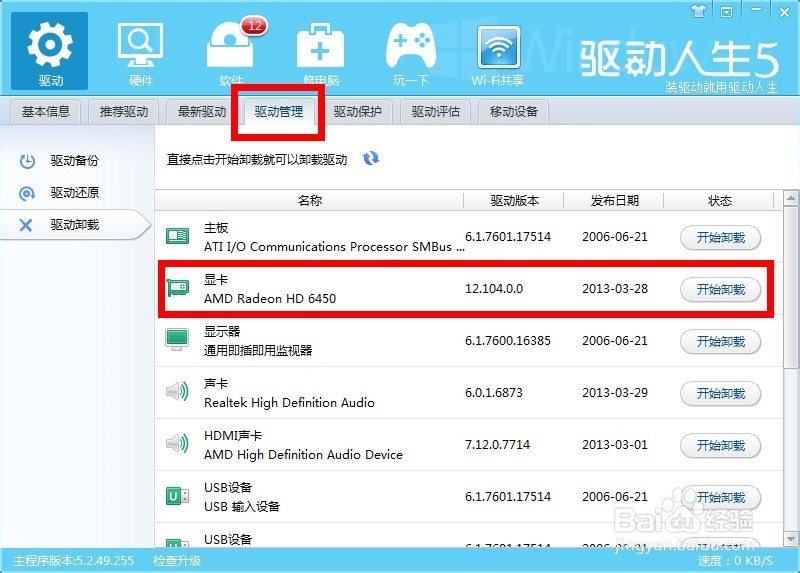800x573 pixels.
Task: Click the skin shirt icon in title bar
Action: coord(698,11)
